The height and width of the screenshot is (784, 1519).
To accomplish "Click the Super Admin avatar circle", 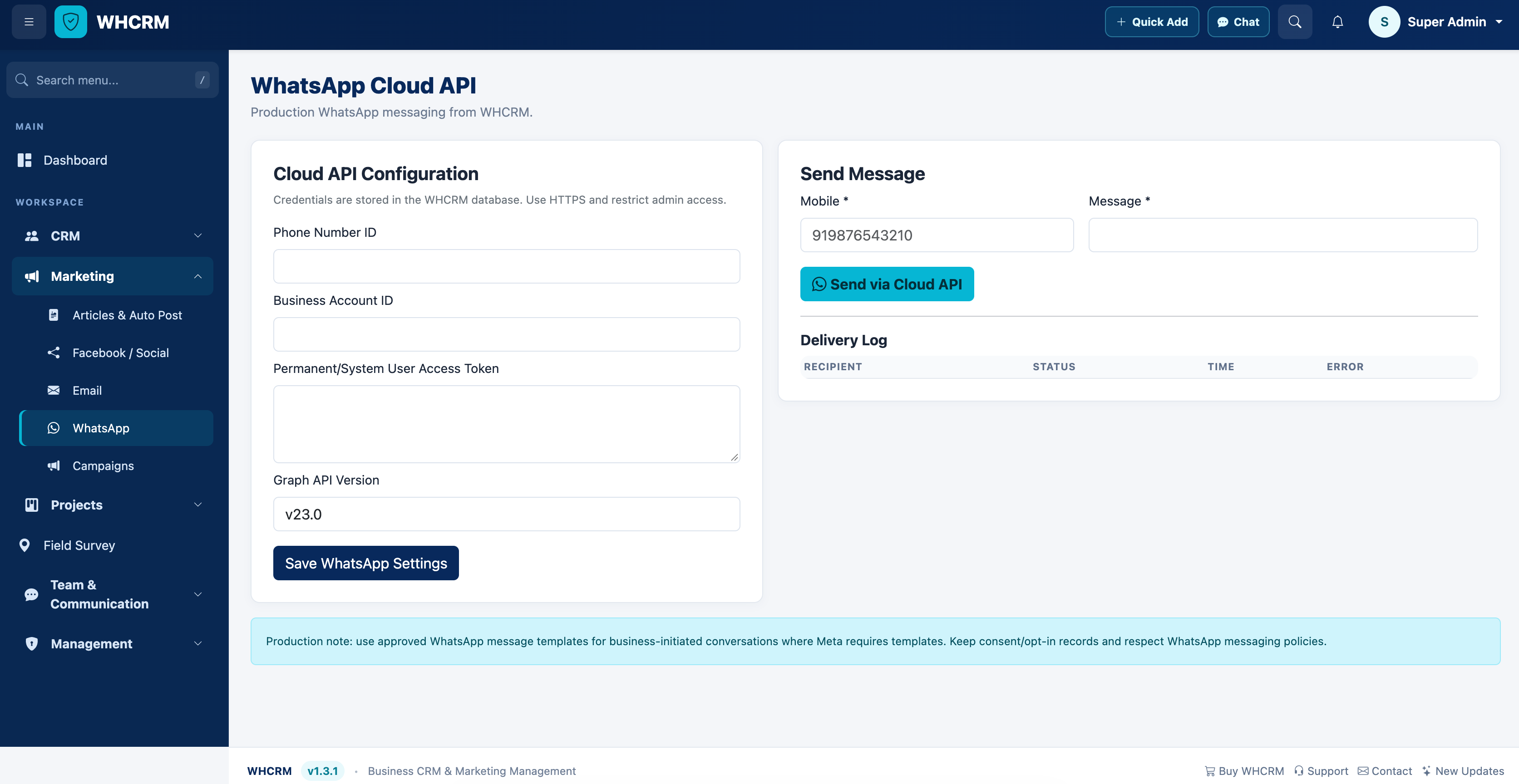I will tap(1384, 22).
